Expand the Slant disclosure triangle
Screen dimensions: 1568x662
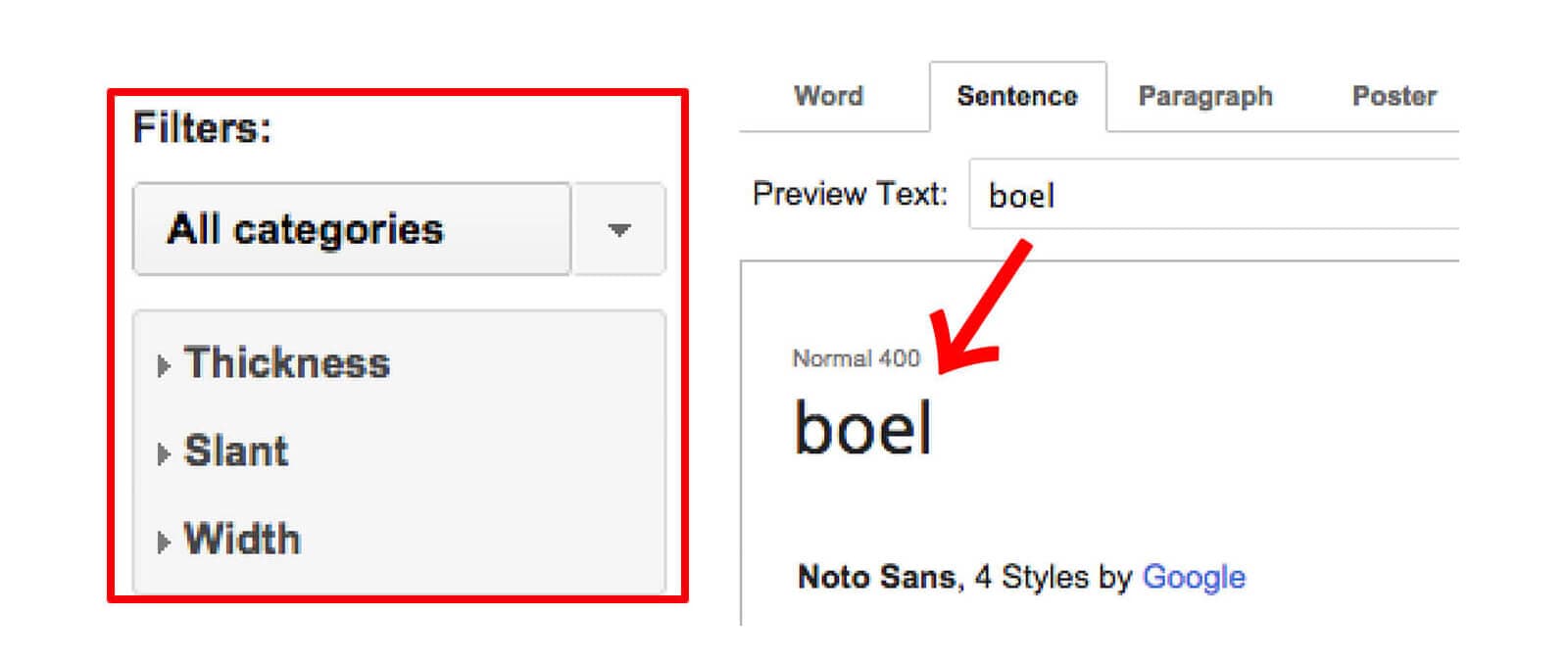click(x=164, y=453)
